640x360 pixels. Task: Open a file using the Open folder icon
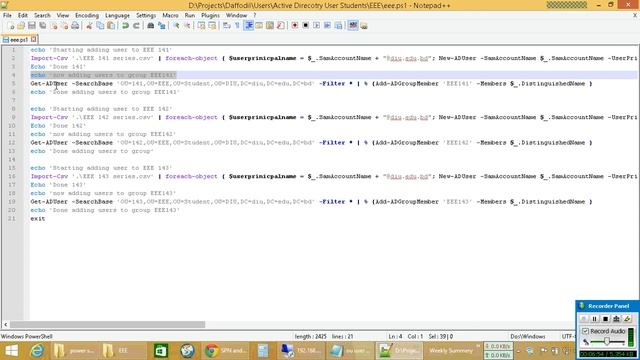tap(21, 26)
